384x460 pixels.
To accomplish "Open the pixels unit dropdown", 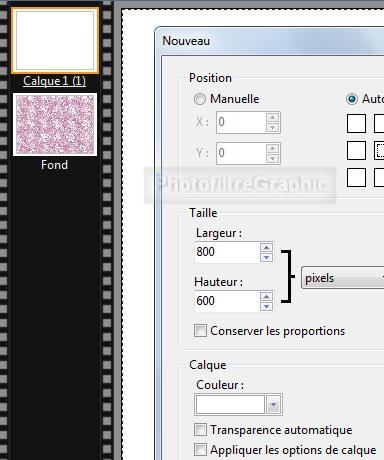I will point(343,278).
